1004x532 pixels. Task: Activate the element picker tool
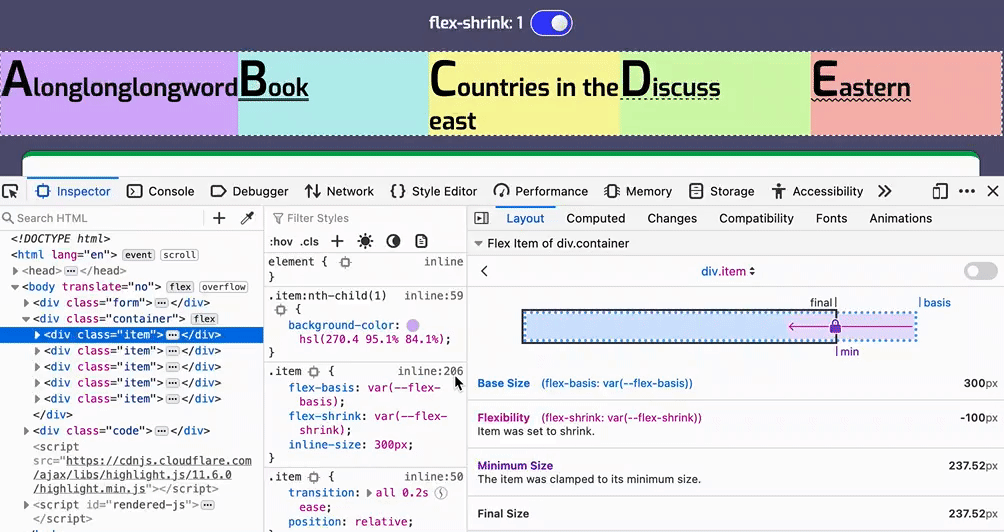[x=11, y=191]
